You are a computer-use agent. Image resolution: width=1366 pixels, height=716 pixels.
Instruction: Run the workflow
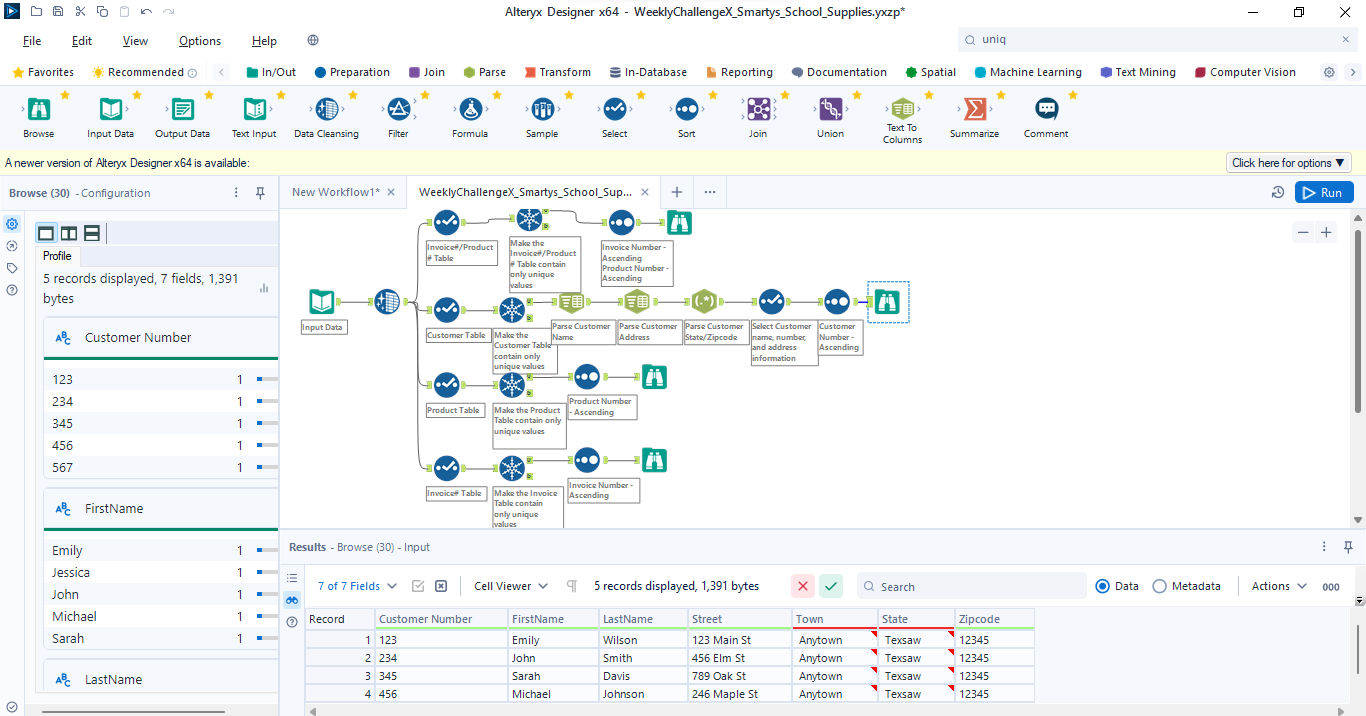coord(1323,193)
